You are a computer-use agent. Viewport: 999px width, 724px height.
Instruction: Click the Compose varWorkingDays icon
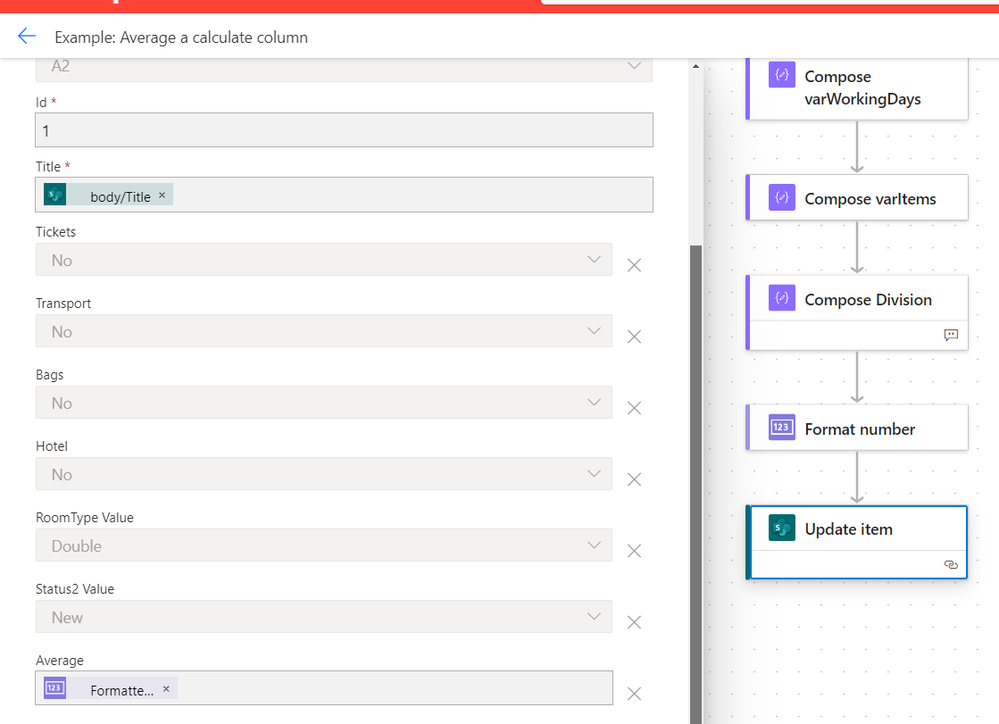click(x=782, y=75)
